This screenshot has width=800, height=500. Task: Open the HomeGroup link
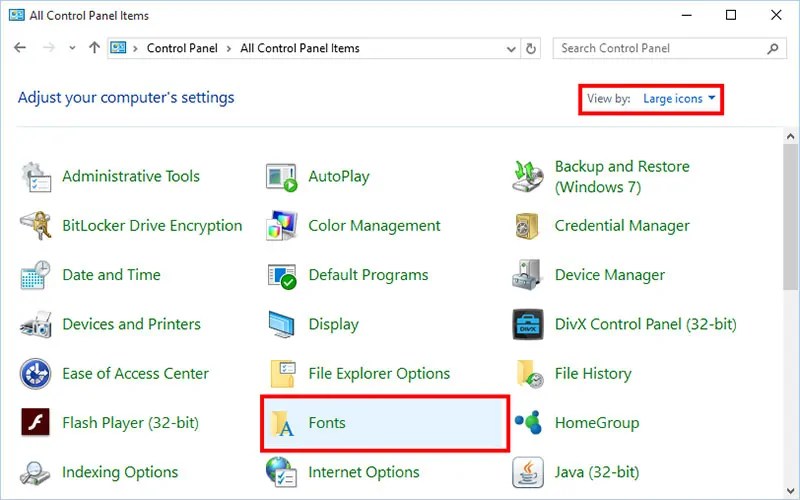click(597, 423)
